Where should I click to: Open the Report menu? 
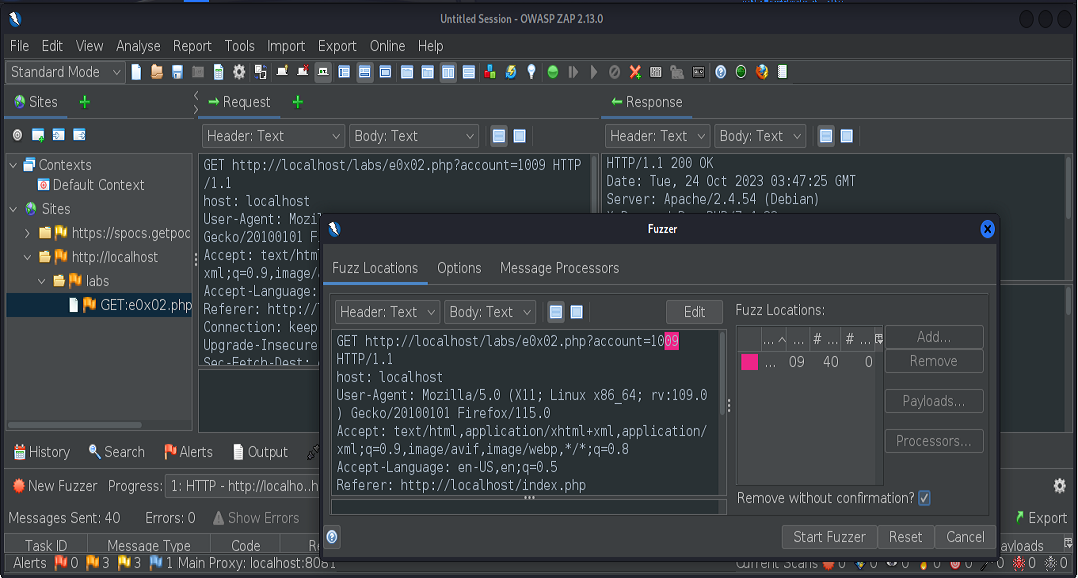pyautogui.click(x=192, y=46)
